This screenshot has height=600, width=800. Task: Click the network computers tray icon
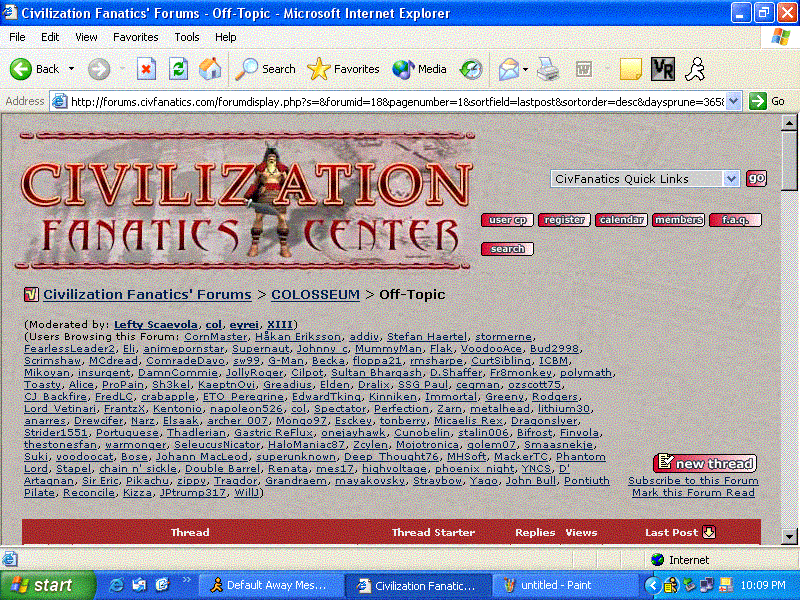point(707,585)
